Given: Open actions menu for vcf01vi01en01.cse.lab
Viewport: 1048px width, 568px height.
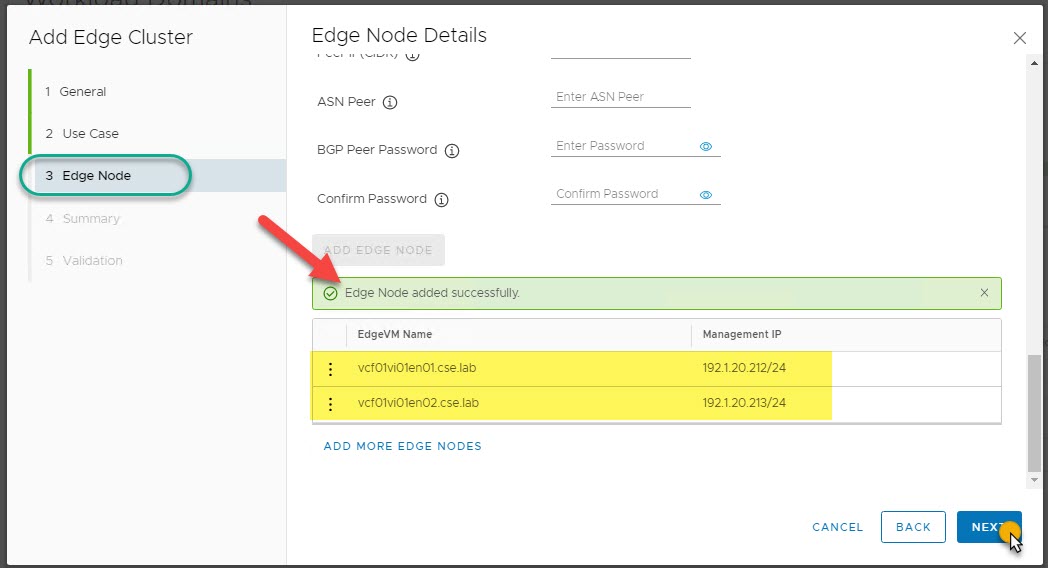Looking at the screenshot, I should [331, 369].
